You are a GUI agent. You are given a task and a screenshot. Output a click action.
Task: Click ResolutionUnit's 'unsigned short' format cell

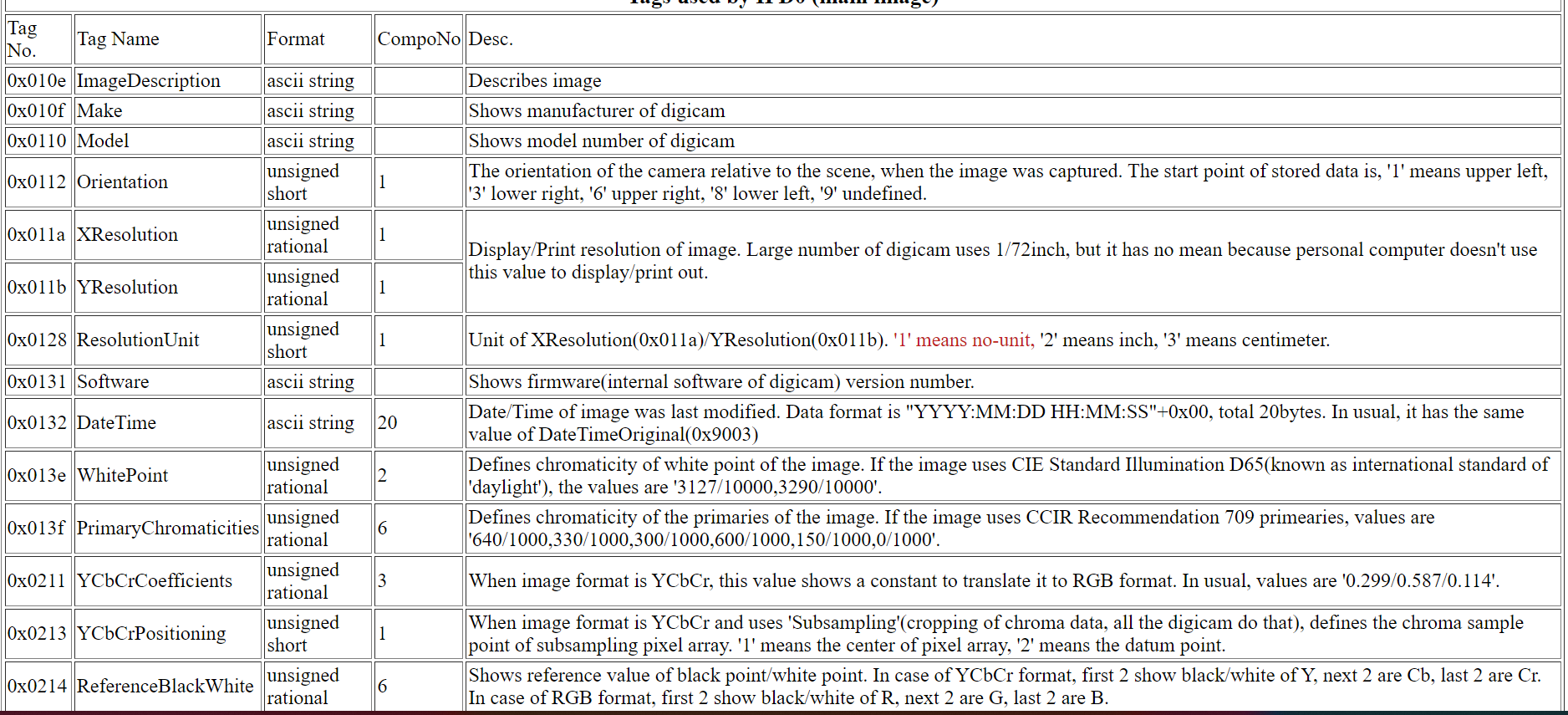[318, 340]
